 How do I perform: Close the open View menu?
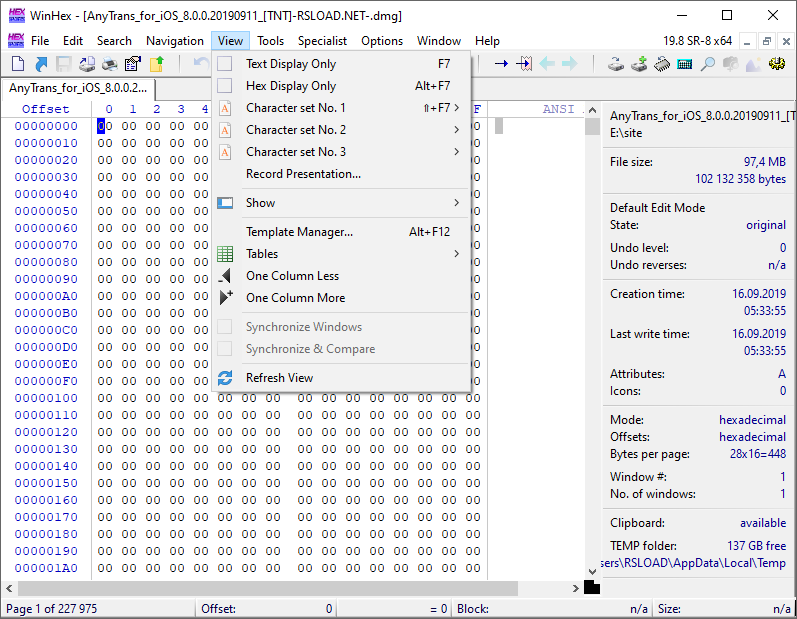click(230, 41)
